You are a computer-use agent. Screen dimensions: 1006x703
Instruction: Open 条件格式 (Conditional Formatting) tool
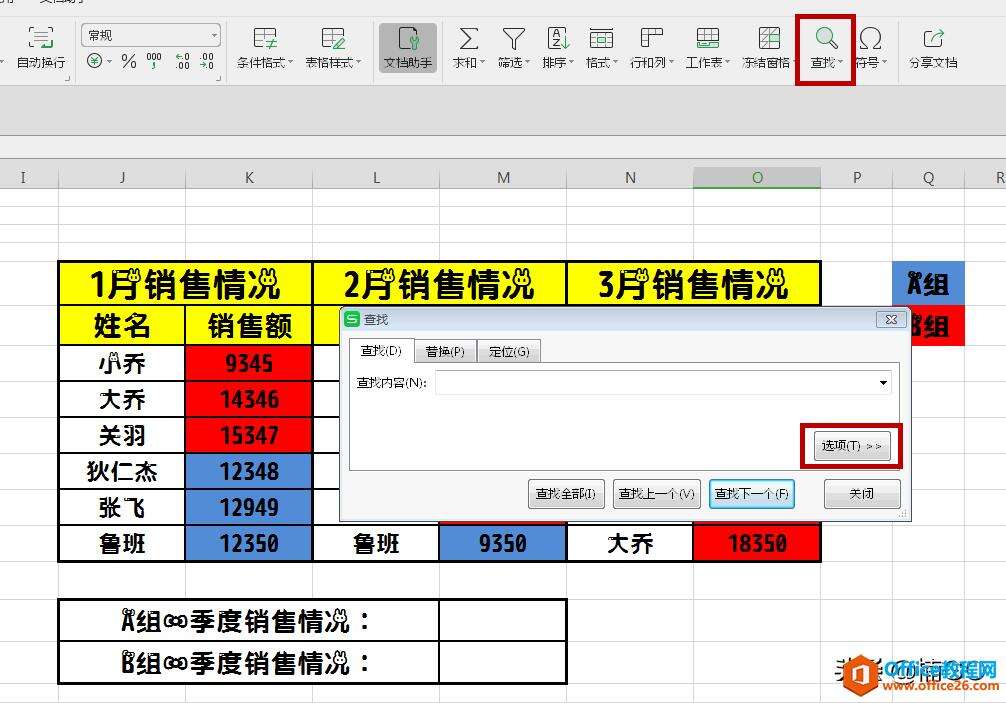tap(265, 40)
